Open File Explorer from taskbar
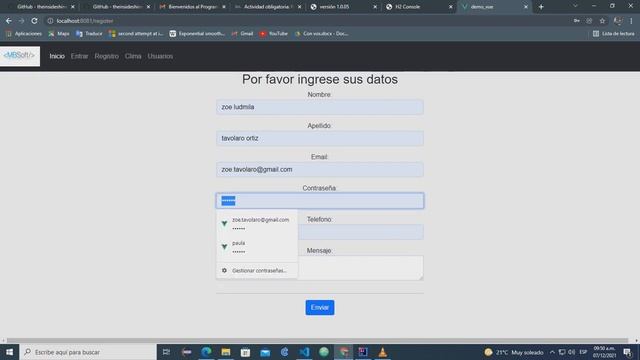Screen dimensions: 640x360 point(226,352)
